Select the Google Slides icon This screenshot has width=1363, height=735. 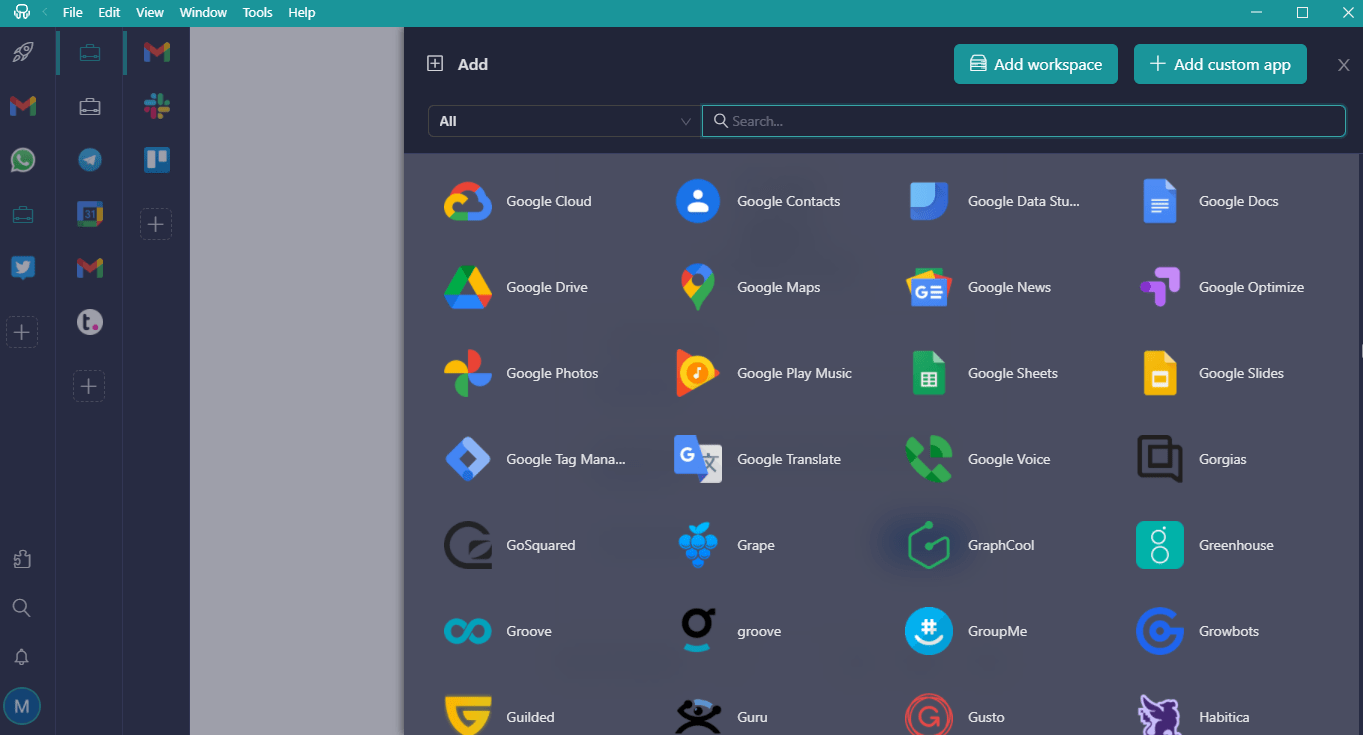[x=1160, y=373]
